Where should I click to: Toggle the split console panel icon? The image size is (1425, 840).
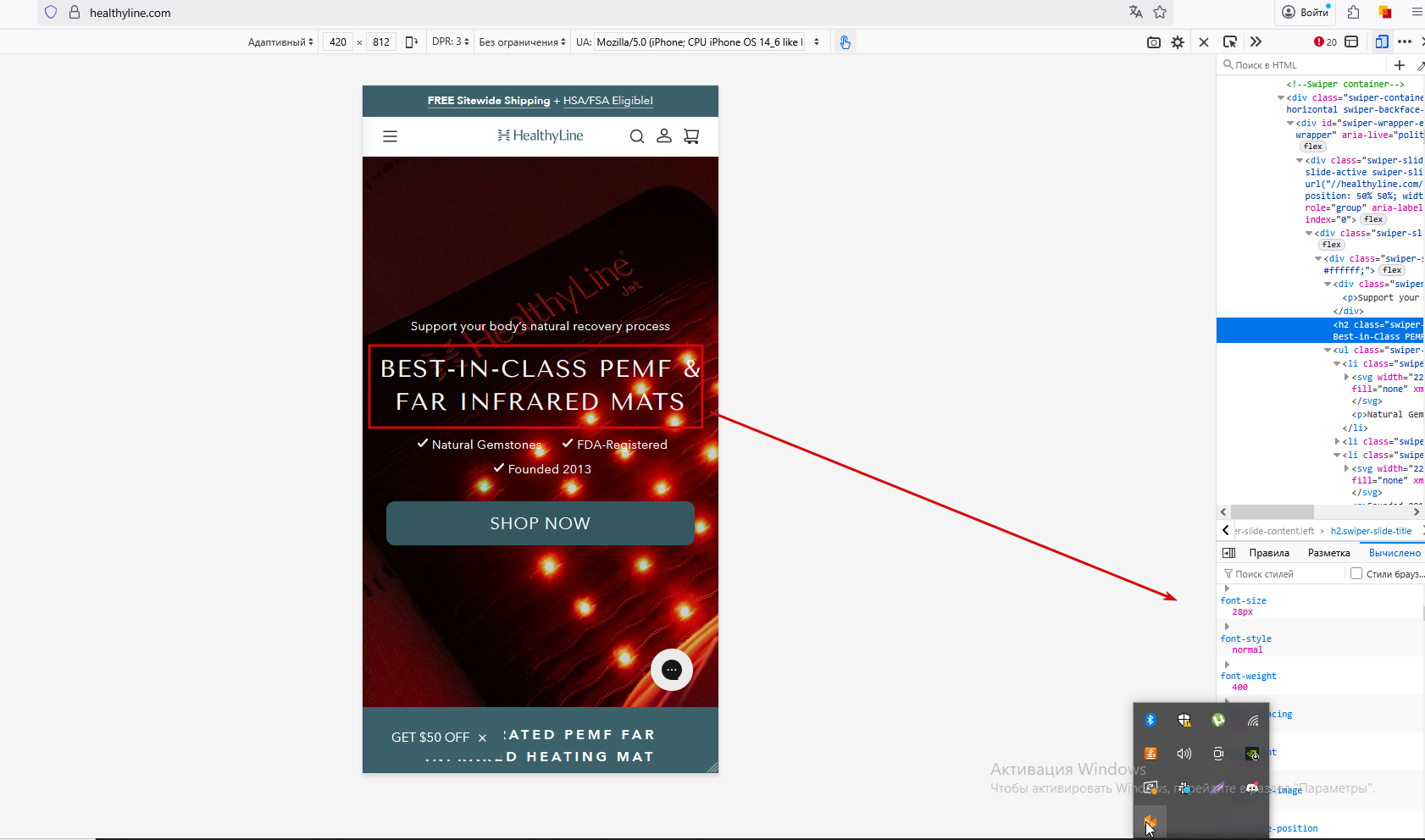(1351, 41)
